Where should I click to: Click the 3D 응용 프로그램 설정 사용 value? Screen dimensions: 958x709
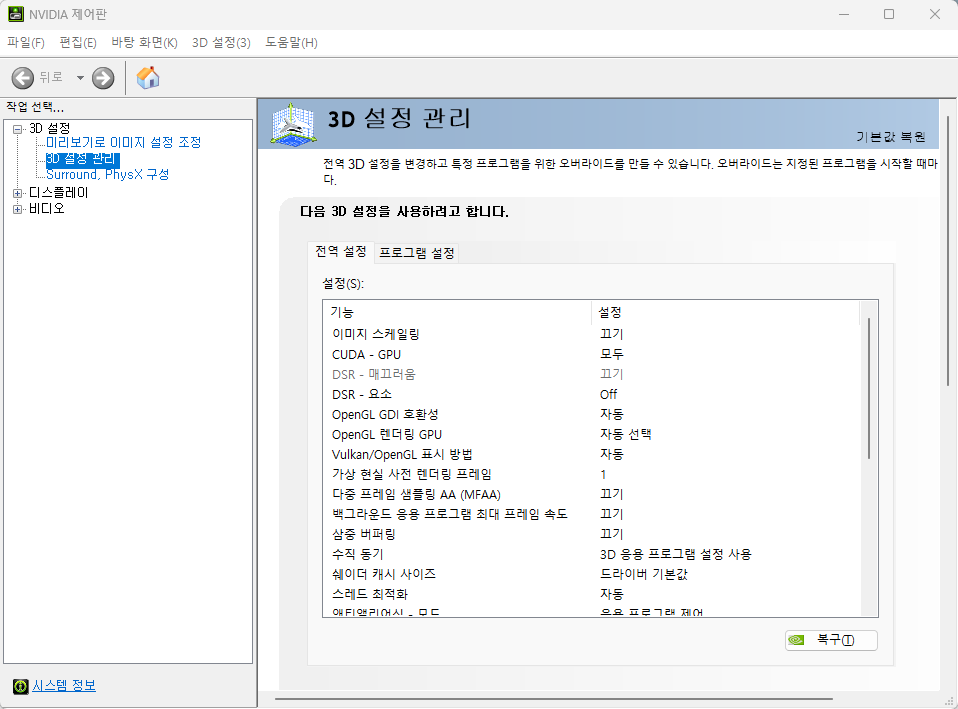pyautogui.click(x=675, y=554)
